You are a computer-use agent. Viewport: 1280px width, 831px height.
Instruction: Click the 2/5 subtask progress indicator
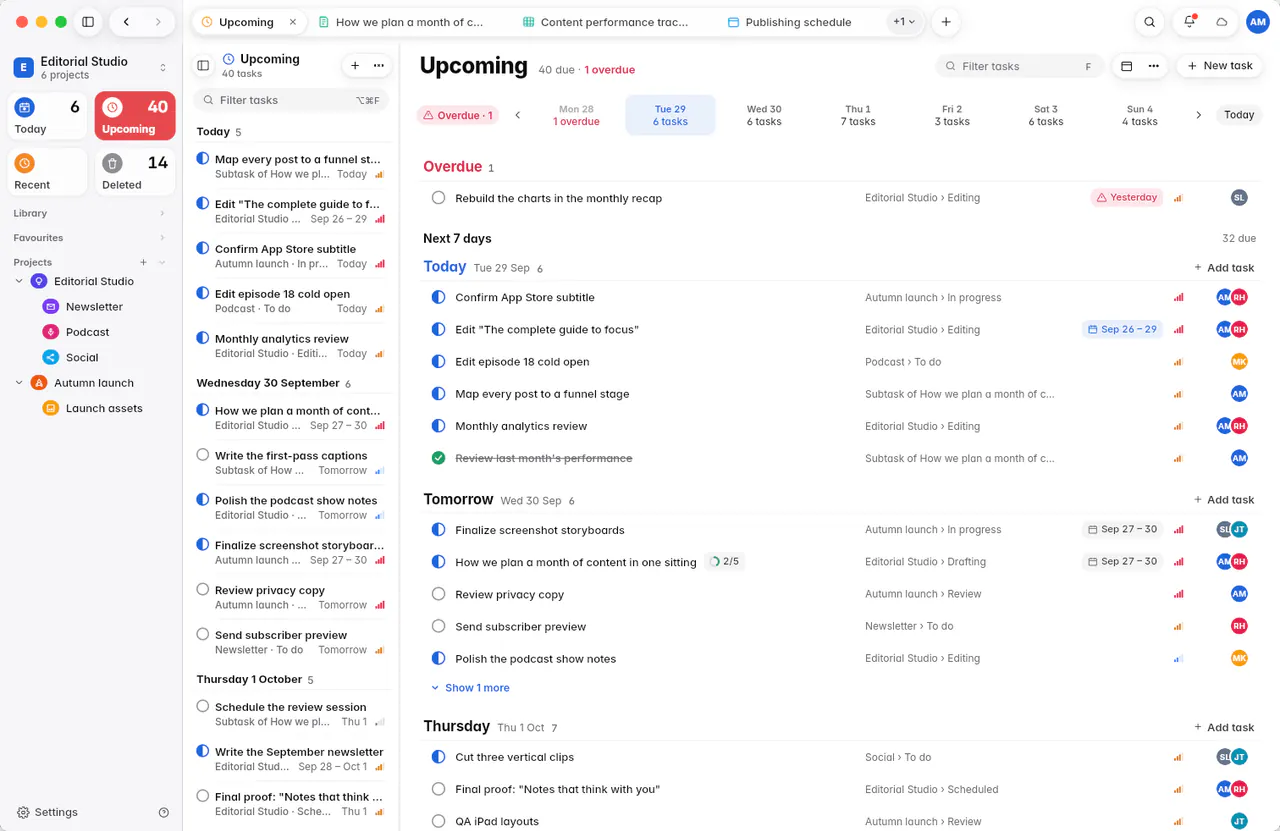coord(724,562)
